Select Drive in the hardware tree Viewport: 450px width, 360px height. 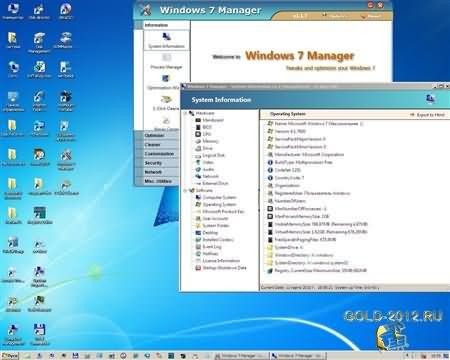point(204,148)
